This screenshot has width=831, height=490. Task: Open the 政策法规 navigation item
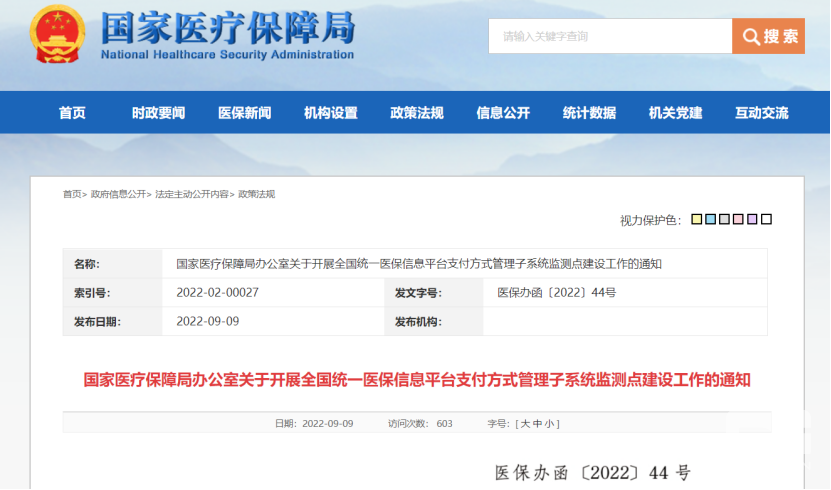coord(417,113)
